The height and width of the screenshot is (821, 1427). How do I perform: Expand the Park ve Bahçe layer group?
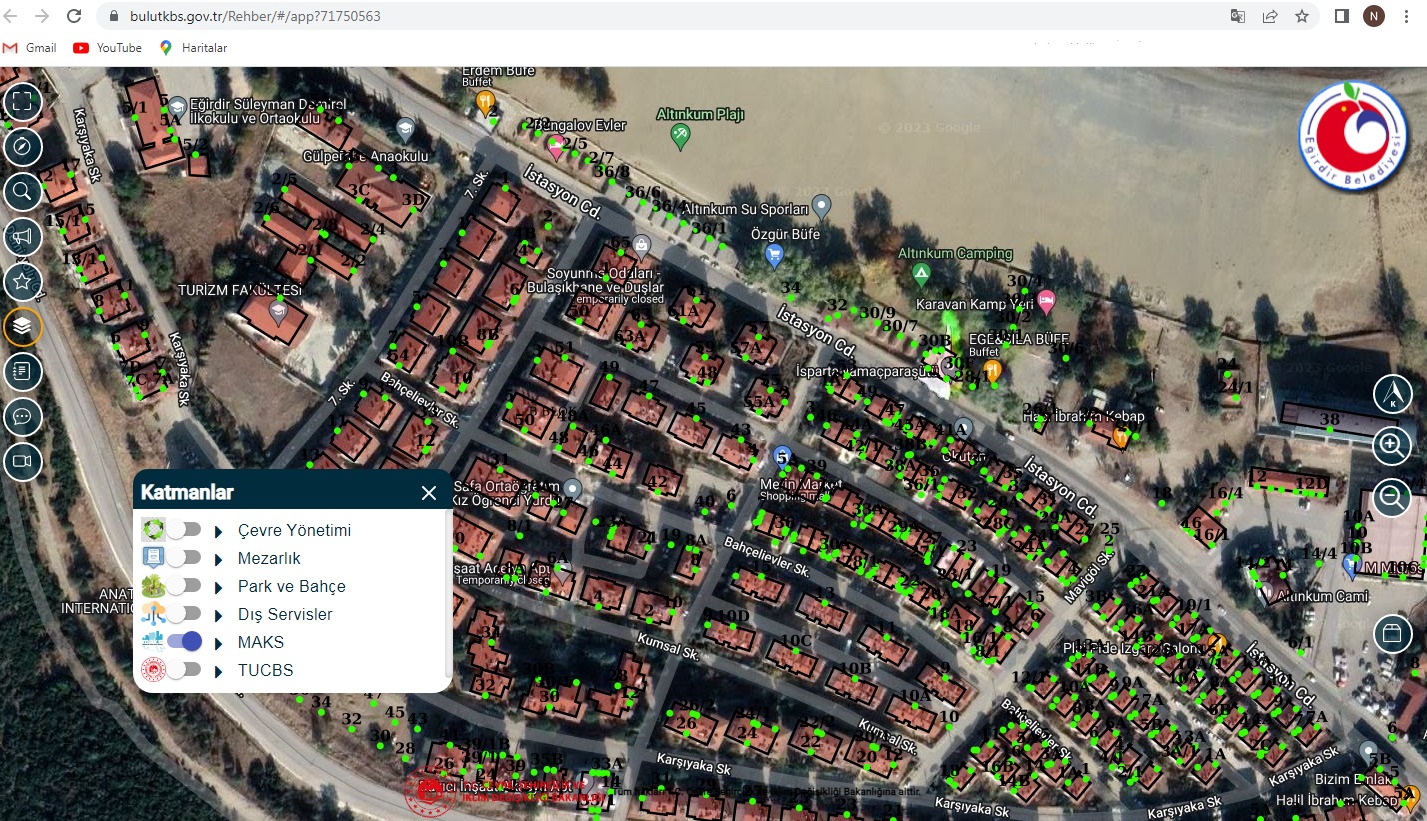(x=218, y=587)
